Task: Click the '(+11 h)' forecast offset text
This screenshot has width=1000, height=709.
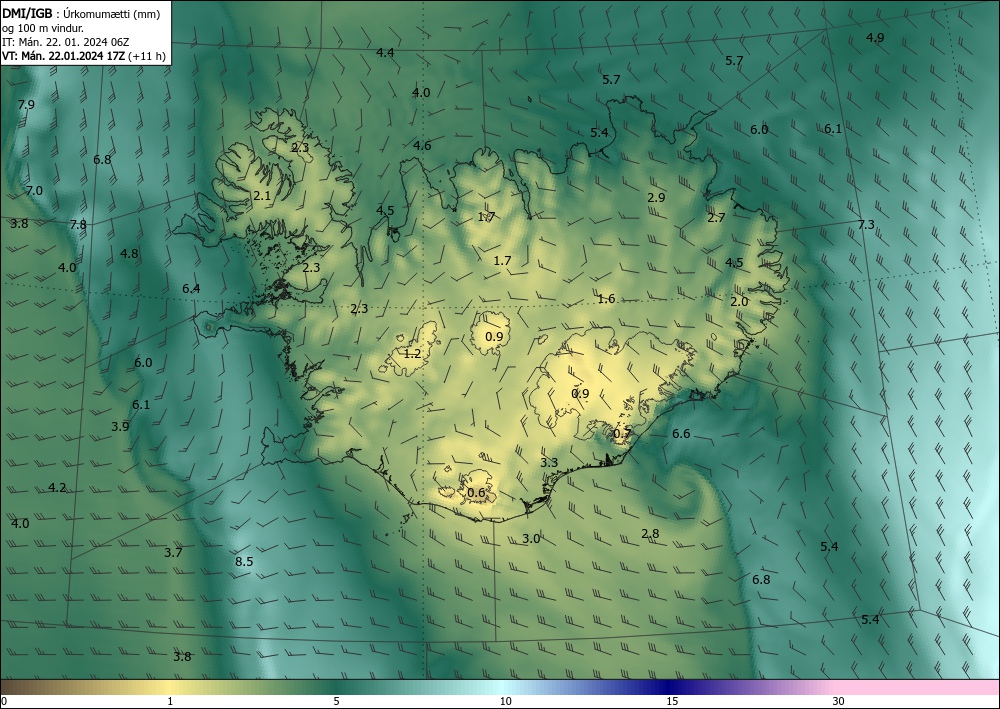Action: [147, 56]
